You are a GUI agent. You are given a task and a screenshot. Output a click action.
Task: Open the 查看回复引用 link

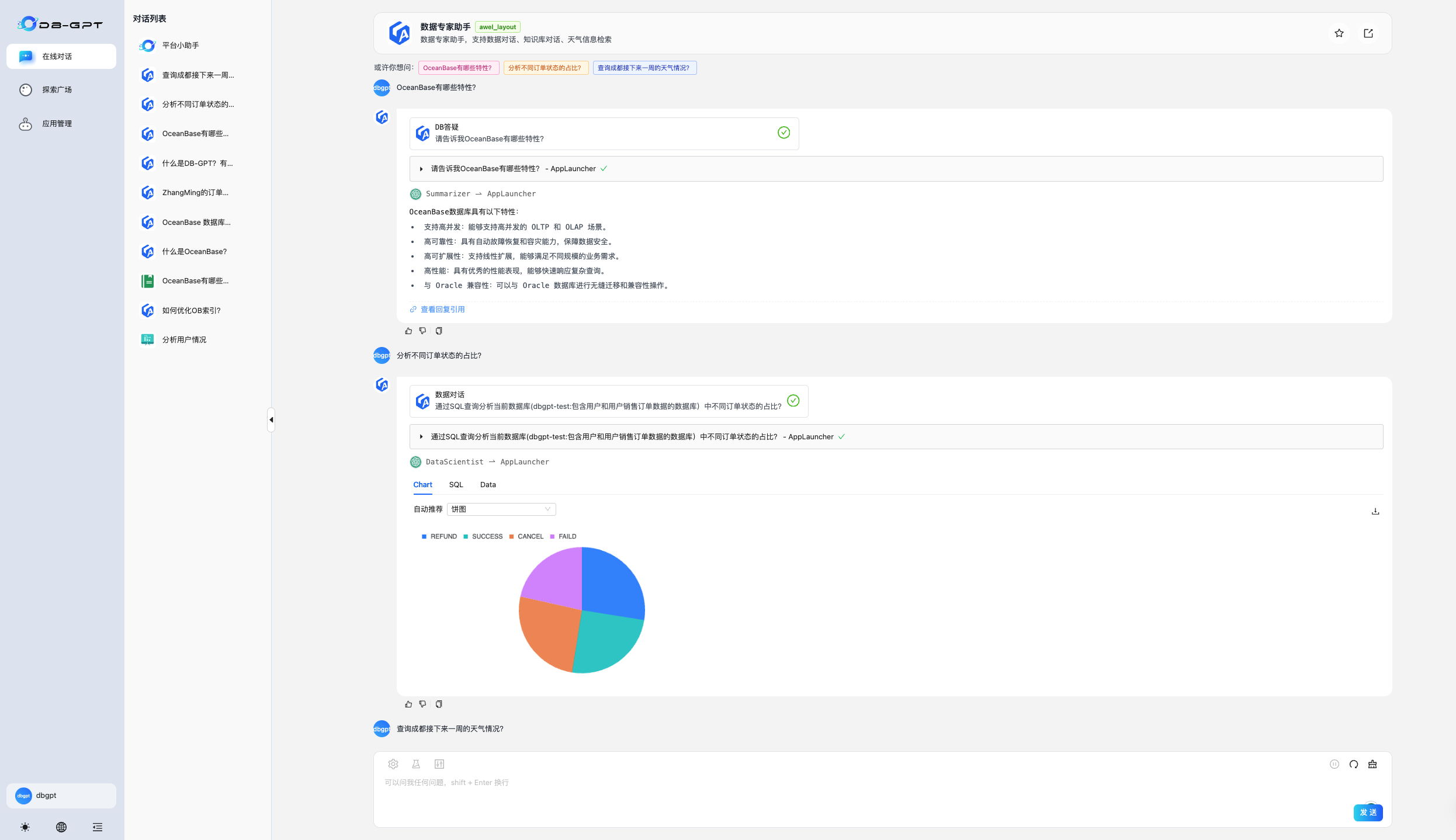point(442,310)
